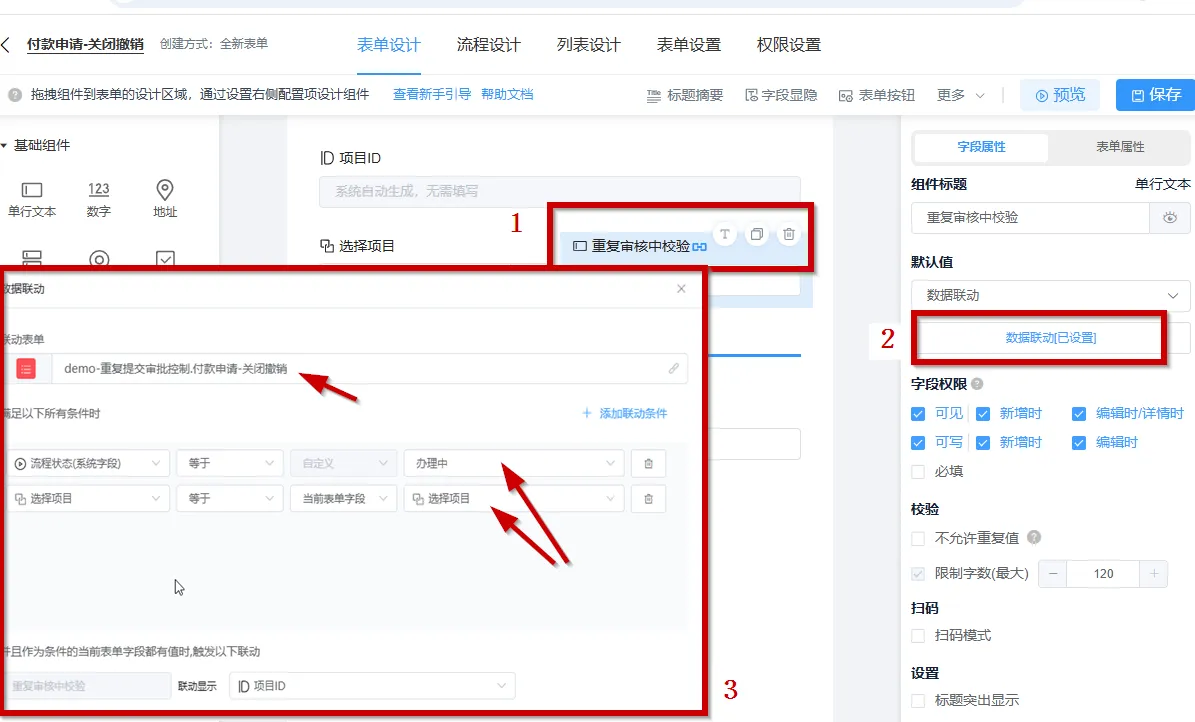Click the back arrow beside form title
The height and width of the screenshot is (722, 1195).
[x=7, y=45]
